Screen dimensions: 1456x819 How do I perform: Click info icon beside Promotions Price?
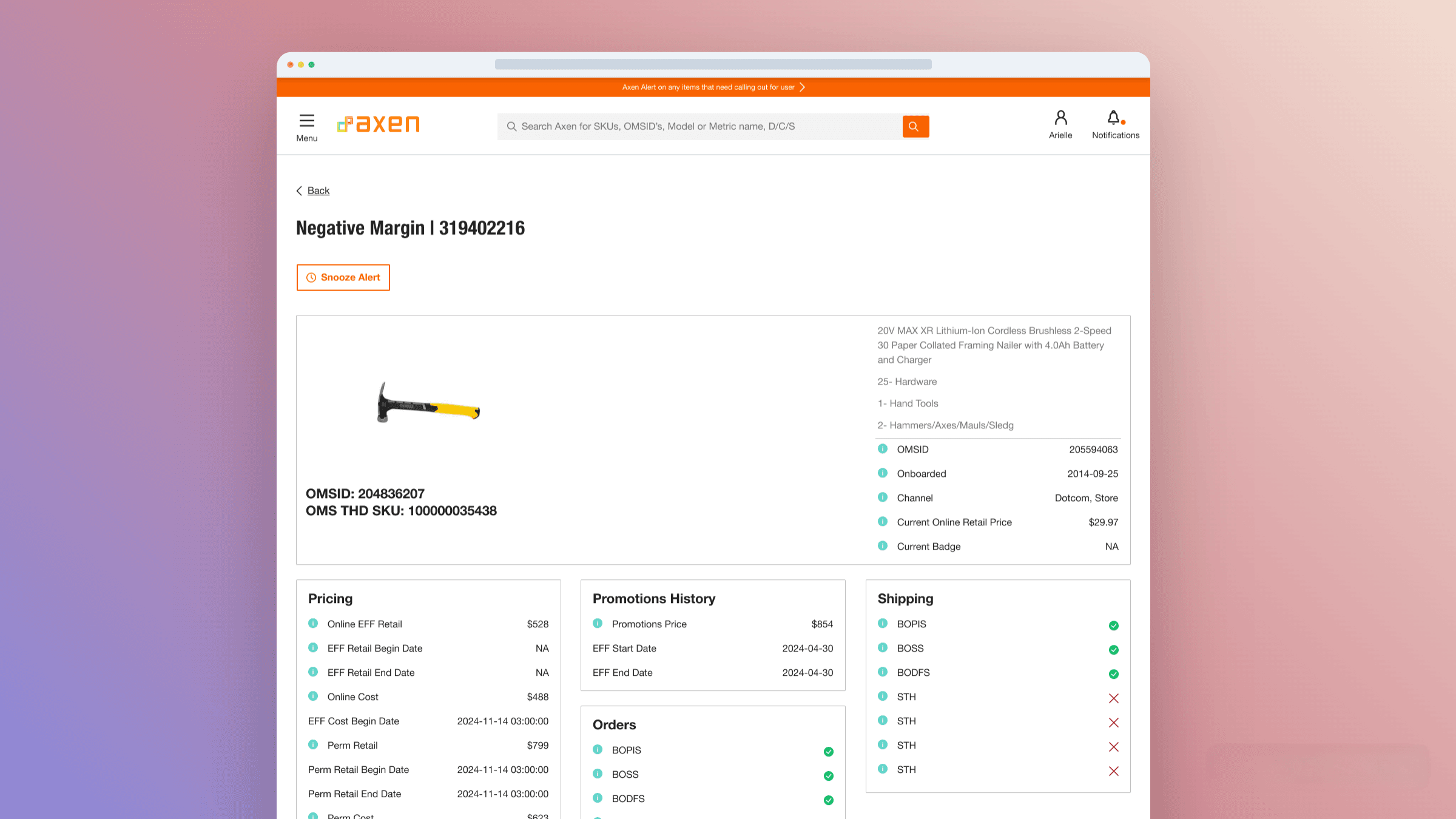[x=598, y=624]
